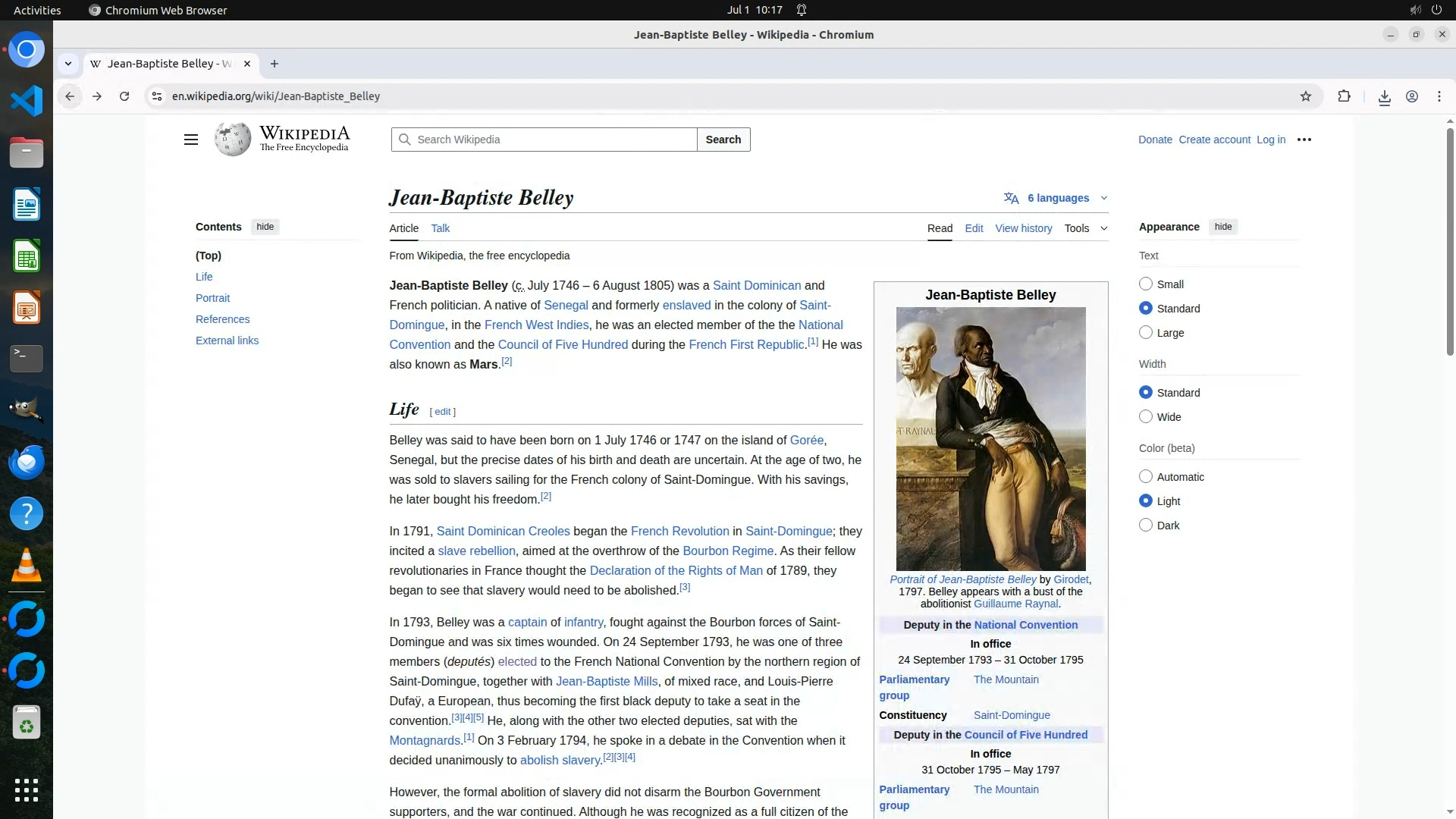Enable the Dark color mode
Screen dimensions: 1456x819
pos(1146,525)
